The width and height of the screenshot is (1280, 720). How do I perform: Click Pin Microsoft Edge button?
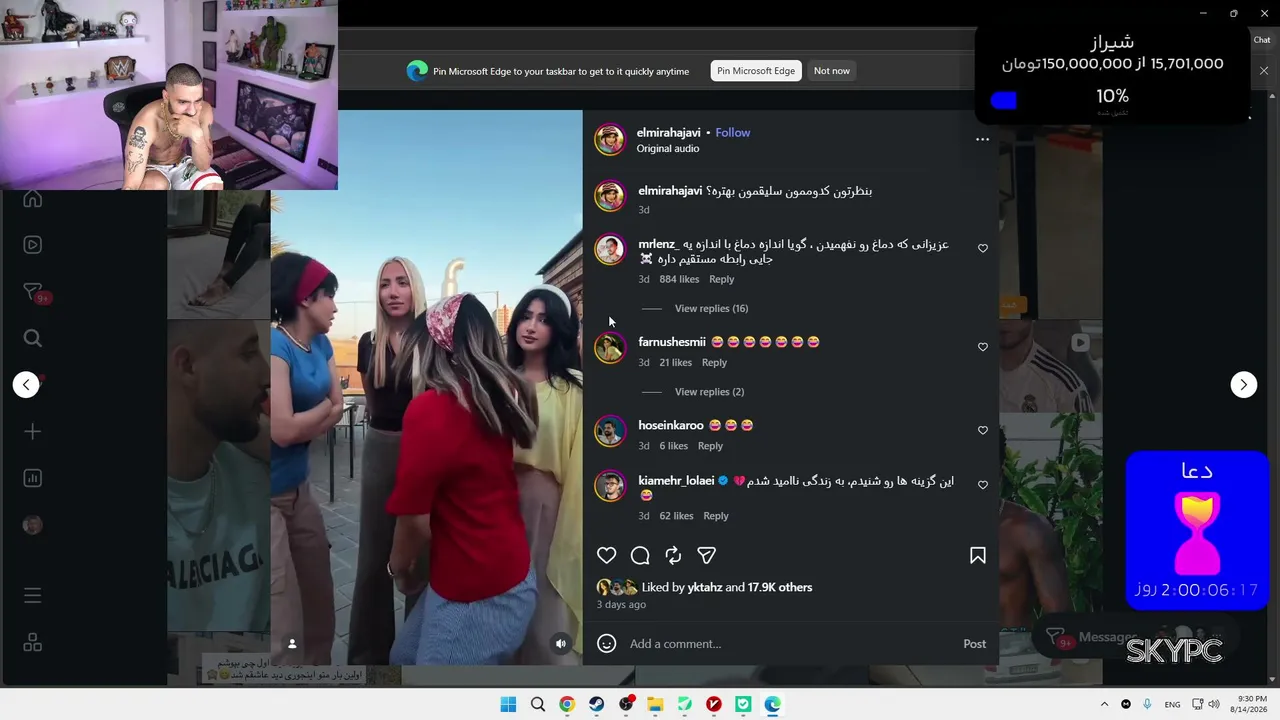(x=756, y=71)
